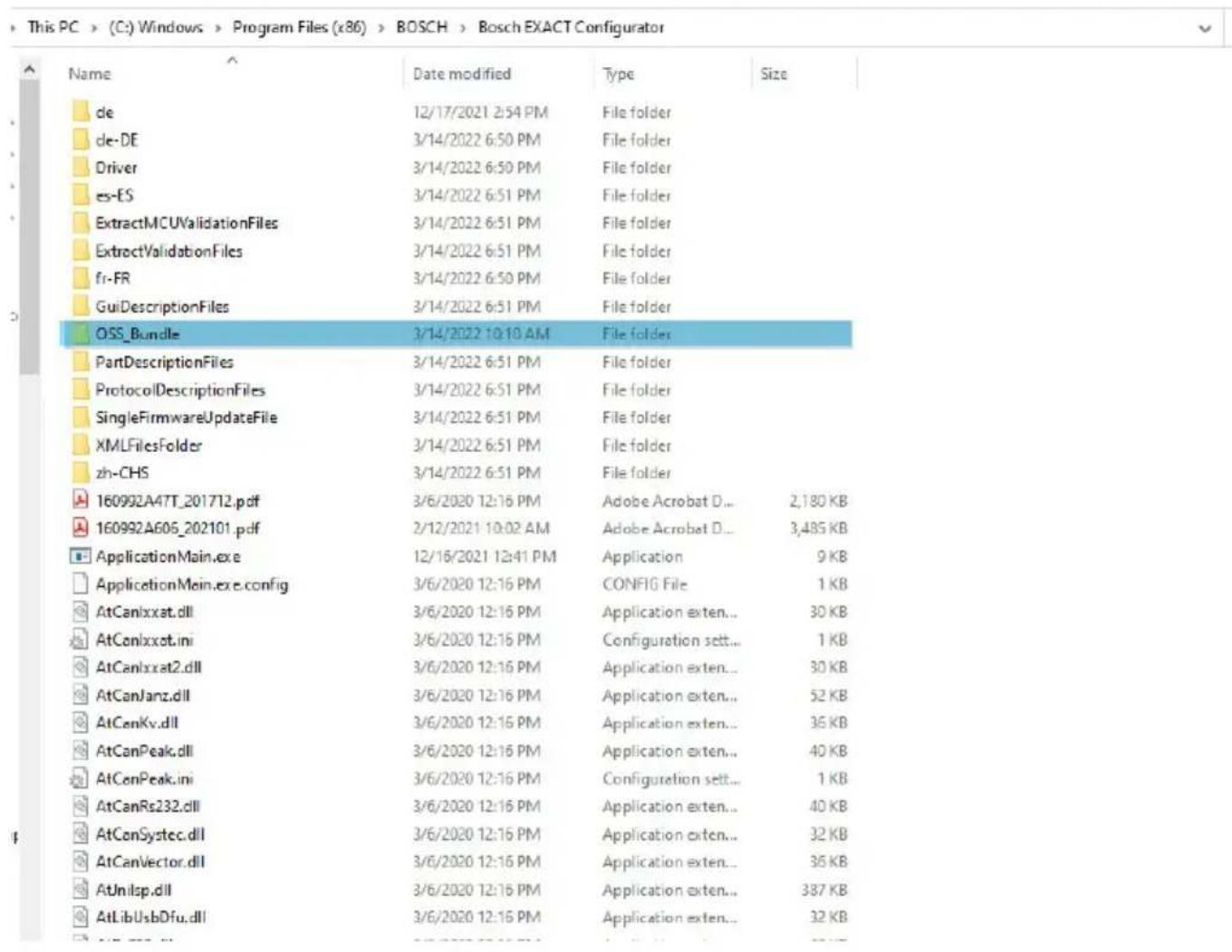Screen dimensions: 1232x952
Task: Click the navigation pane scroll up arrow
Action: point(30,70)
